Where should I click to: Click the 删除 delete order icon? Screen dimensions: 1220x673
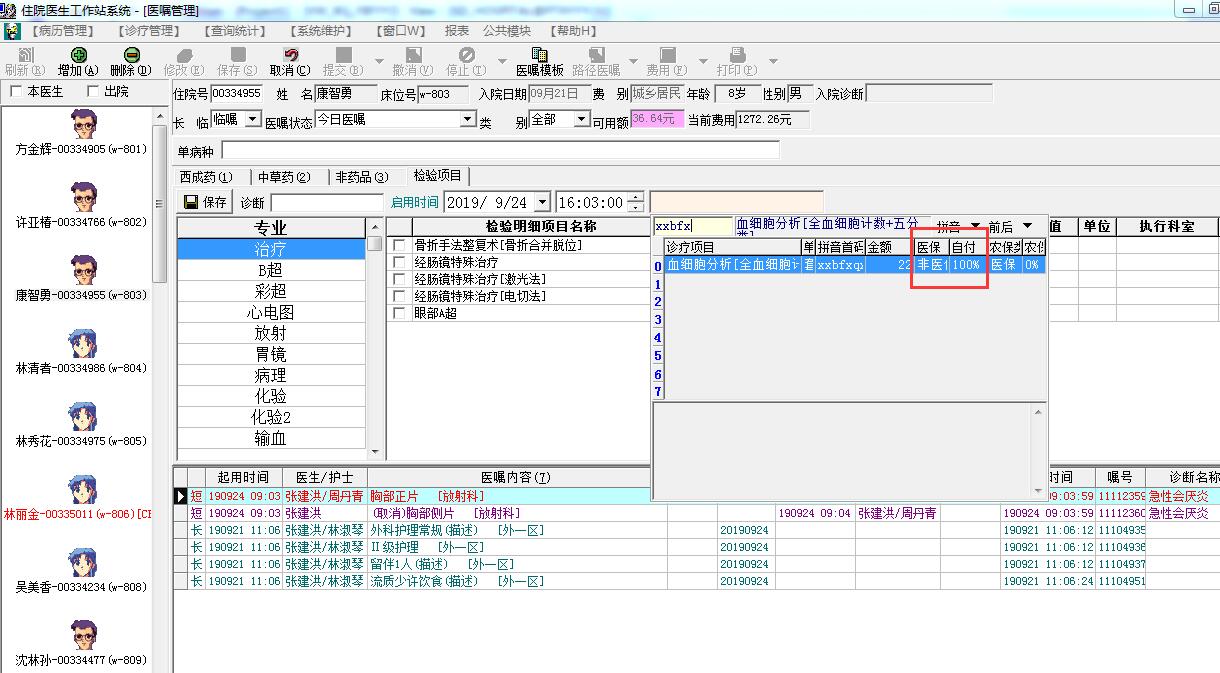pos(131,55)
